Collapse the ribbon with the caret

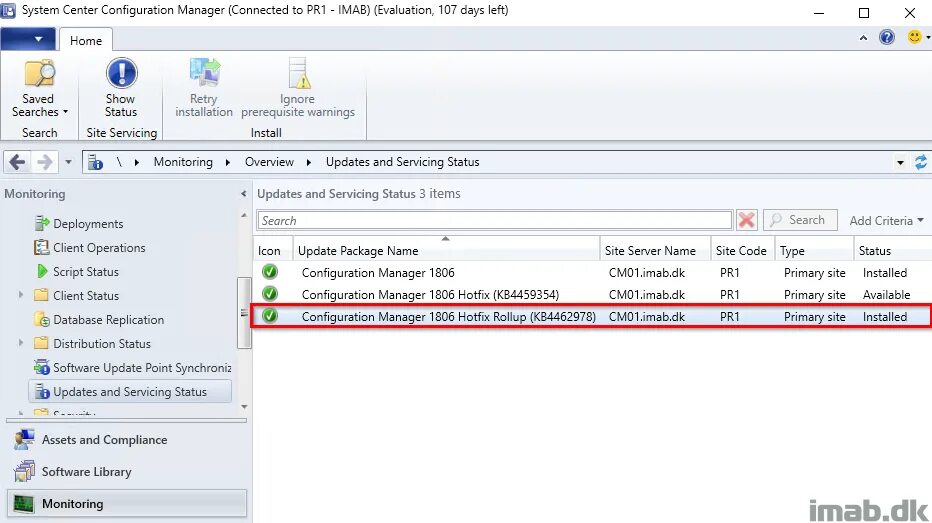863,38
